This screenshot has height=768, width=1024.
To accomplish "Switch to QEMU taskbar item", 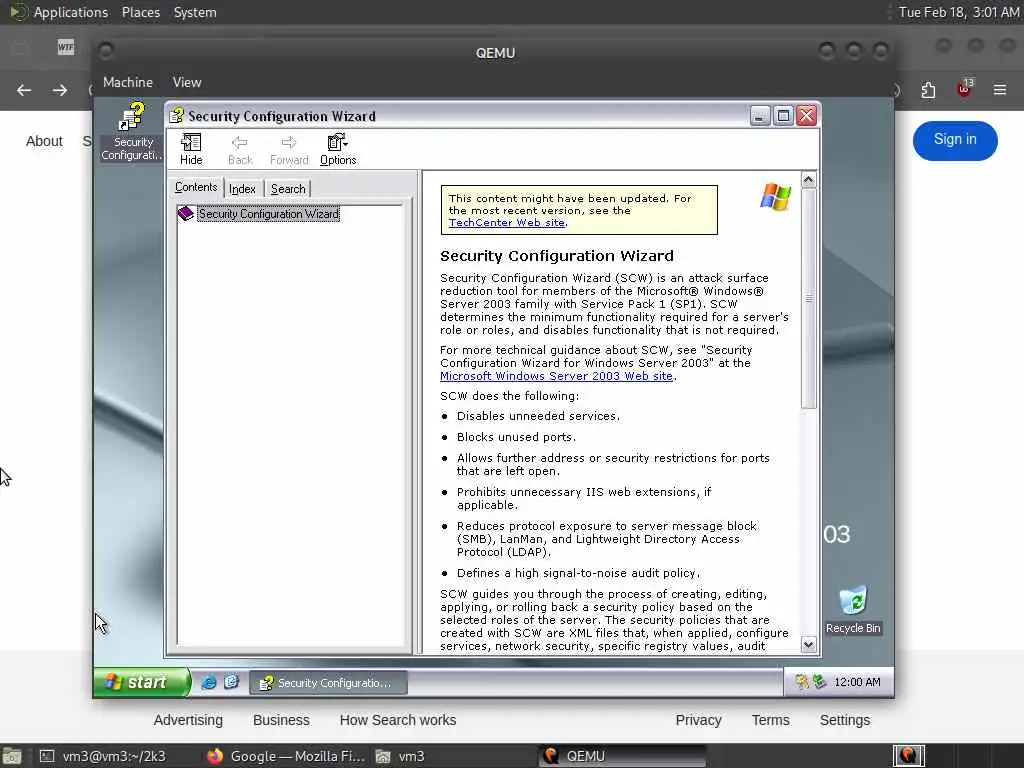I will pos(624,756).
